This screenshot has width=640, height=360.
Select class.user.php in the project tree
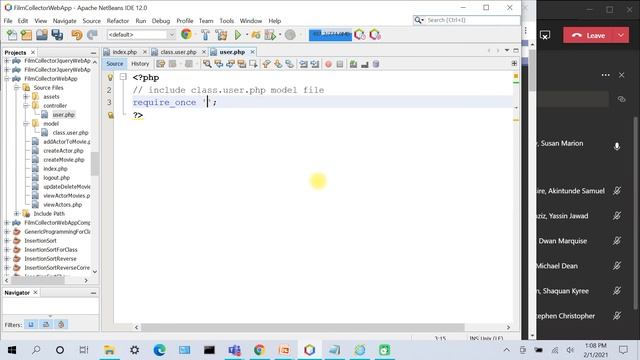tap(70, 133)
